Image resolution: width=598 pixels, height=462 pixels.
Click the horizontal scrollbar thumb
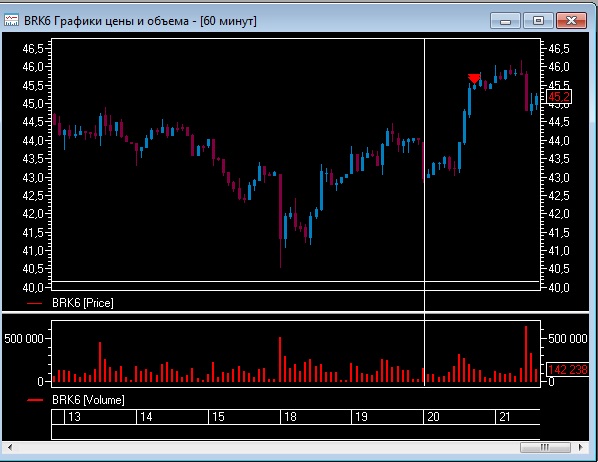pyautogui.click(x=545, y=447)
